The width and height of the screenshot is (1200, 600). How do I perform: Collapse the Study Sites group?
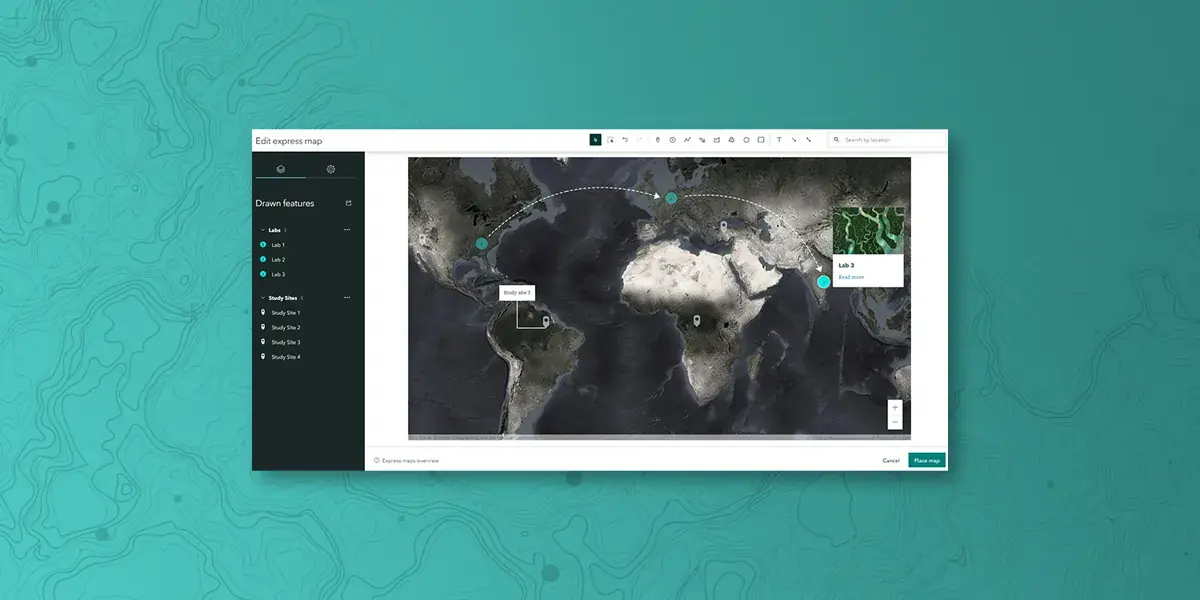tap(262, 297)
